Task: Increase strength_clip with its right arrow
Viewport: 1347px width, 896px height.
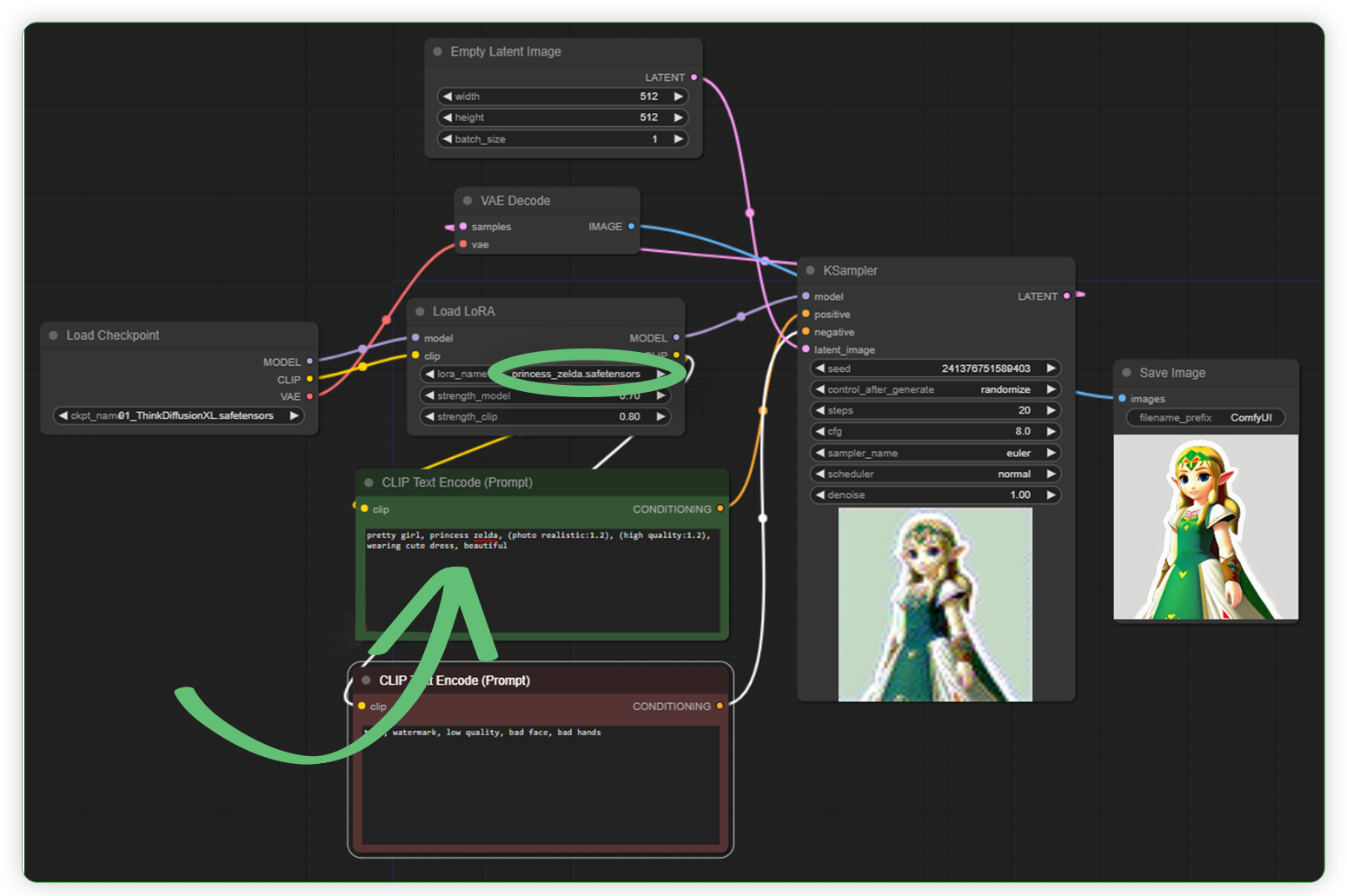Action: (661, 416)
